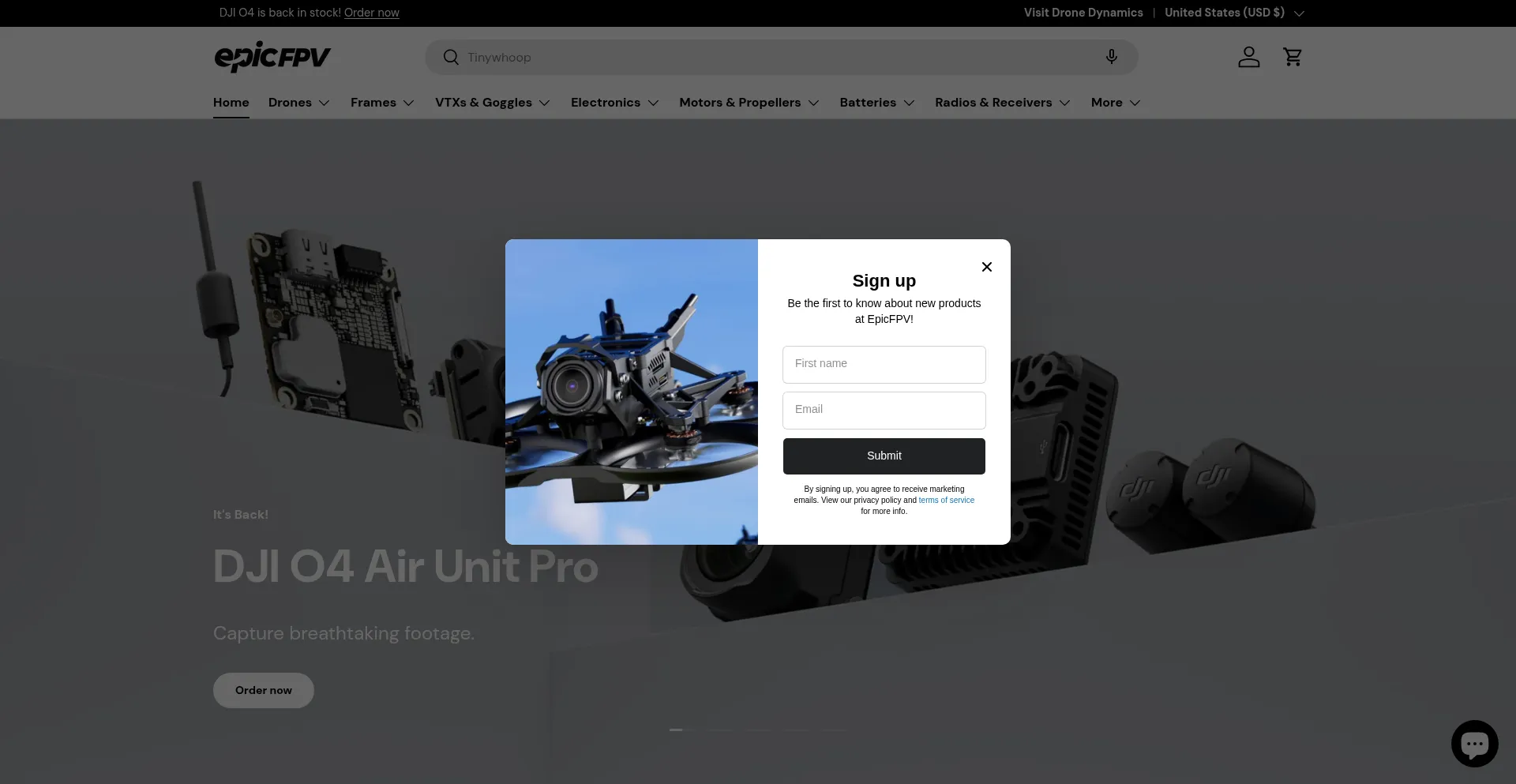Open the shopping cart icon
This screenshot has width=1516, height=784.
[1293, 57]
